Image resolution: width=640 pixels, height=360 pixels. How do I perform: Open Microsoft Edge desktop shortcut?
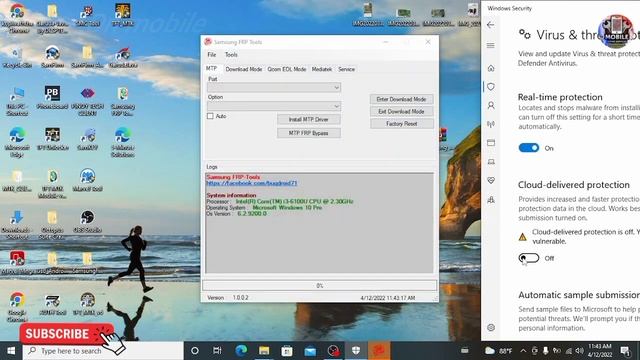click(17, 143)
